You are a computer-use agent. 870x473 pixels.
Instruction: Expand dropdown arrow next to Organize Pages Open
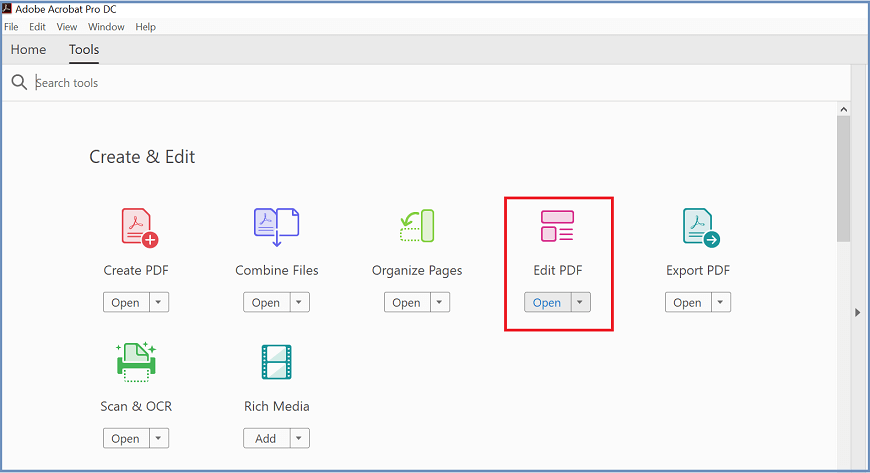(440, 303)
